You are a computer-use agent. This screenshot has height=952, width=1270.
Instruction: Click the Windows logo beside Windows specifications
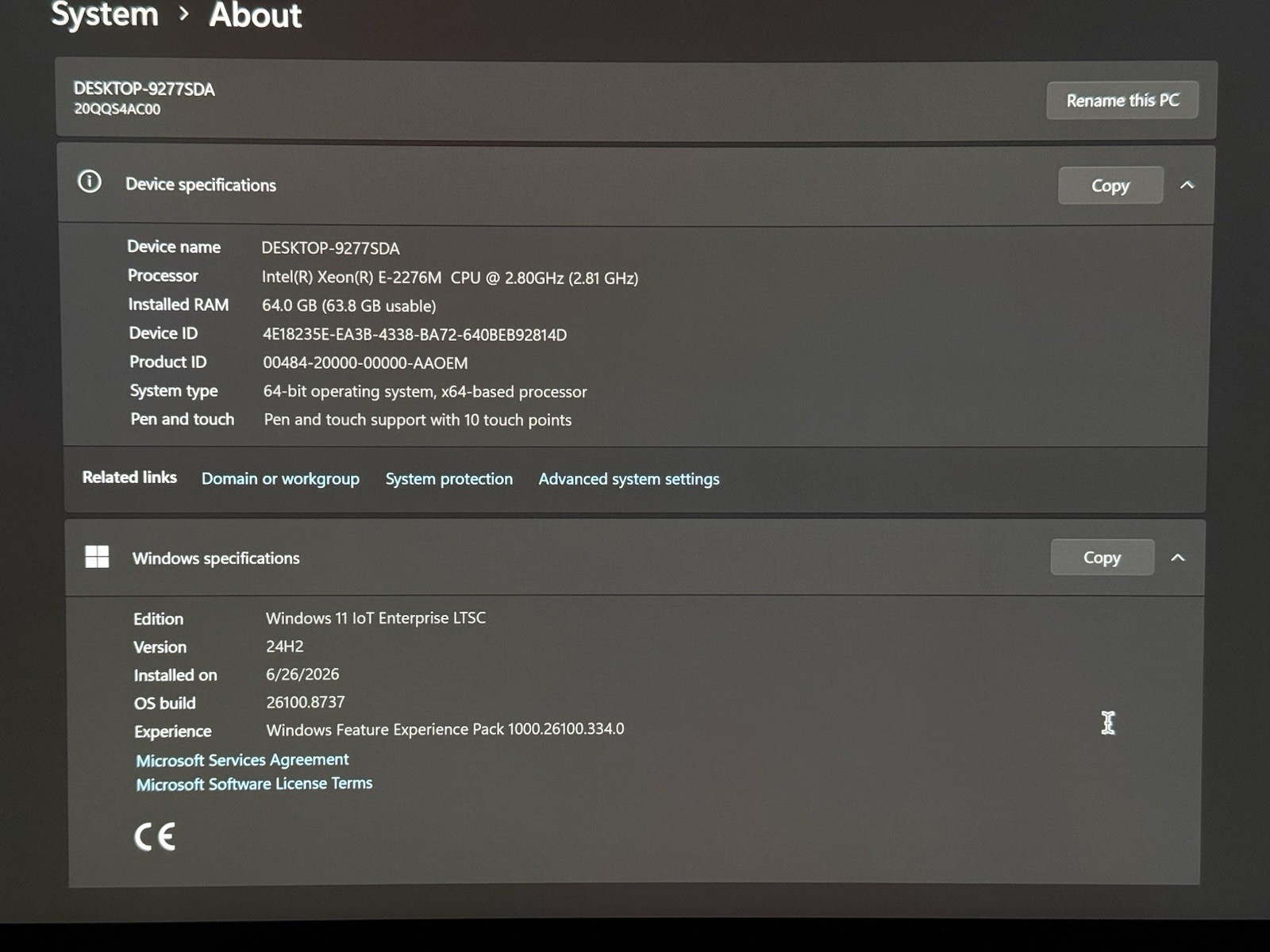(97, 557)
